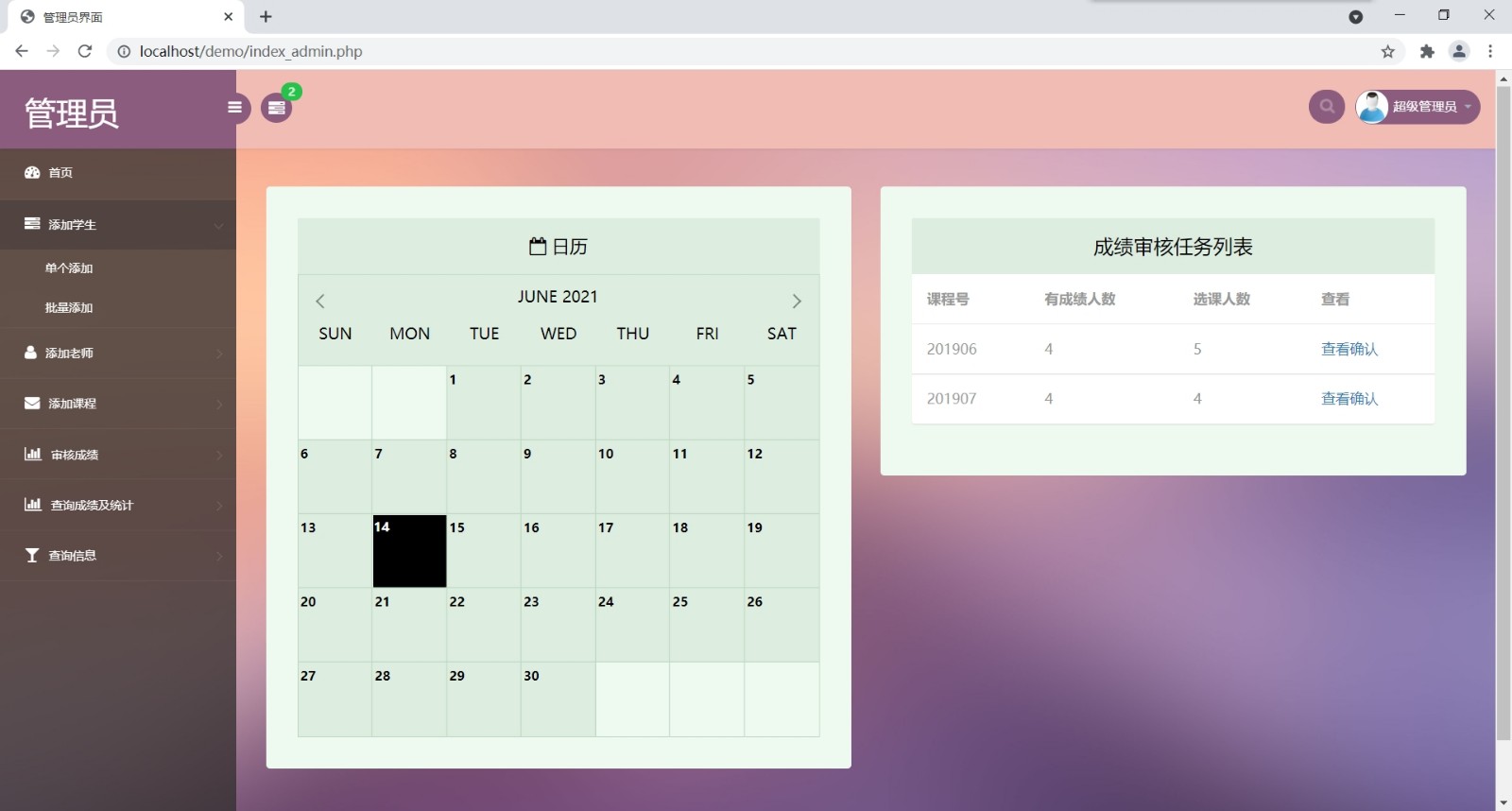Click the 查询成绩及统计 chart icon

[x=32, y=505]
